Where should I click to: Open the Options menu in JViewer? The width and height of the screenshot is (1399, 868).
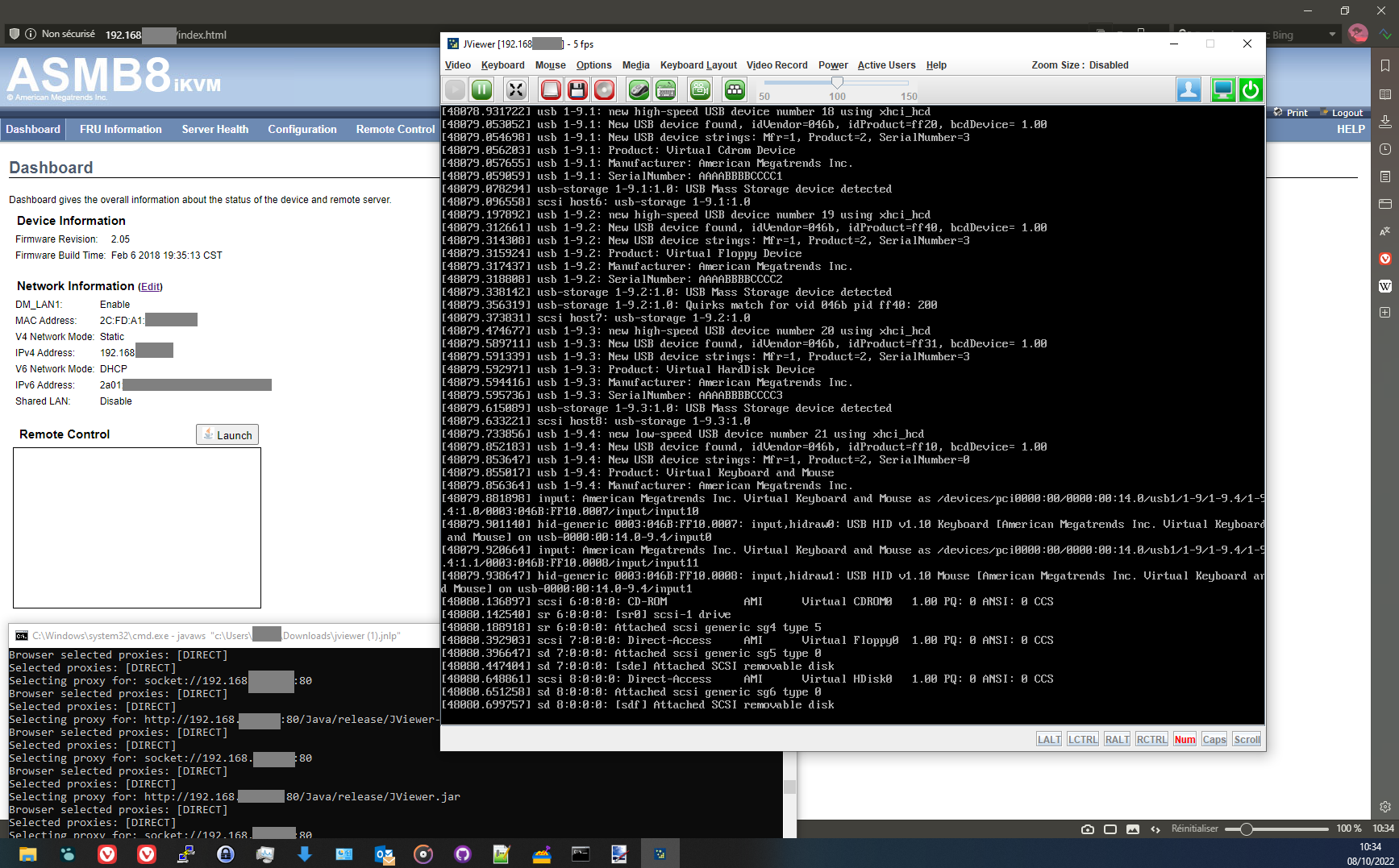pyautogui.click(x=593, y=65)
